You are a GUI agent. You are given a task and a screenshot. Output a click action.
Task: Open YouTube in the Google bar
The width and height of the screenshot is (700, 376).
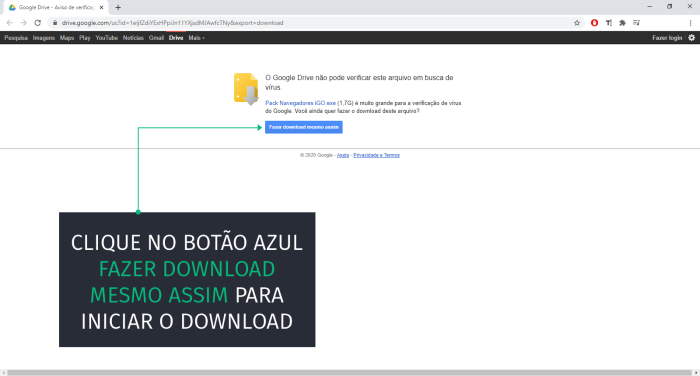coord(107,38)
